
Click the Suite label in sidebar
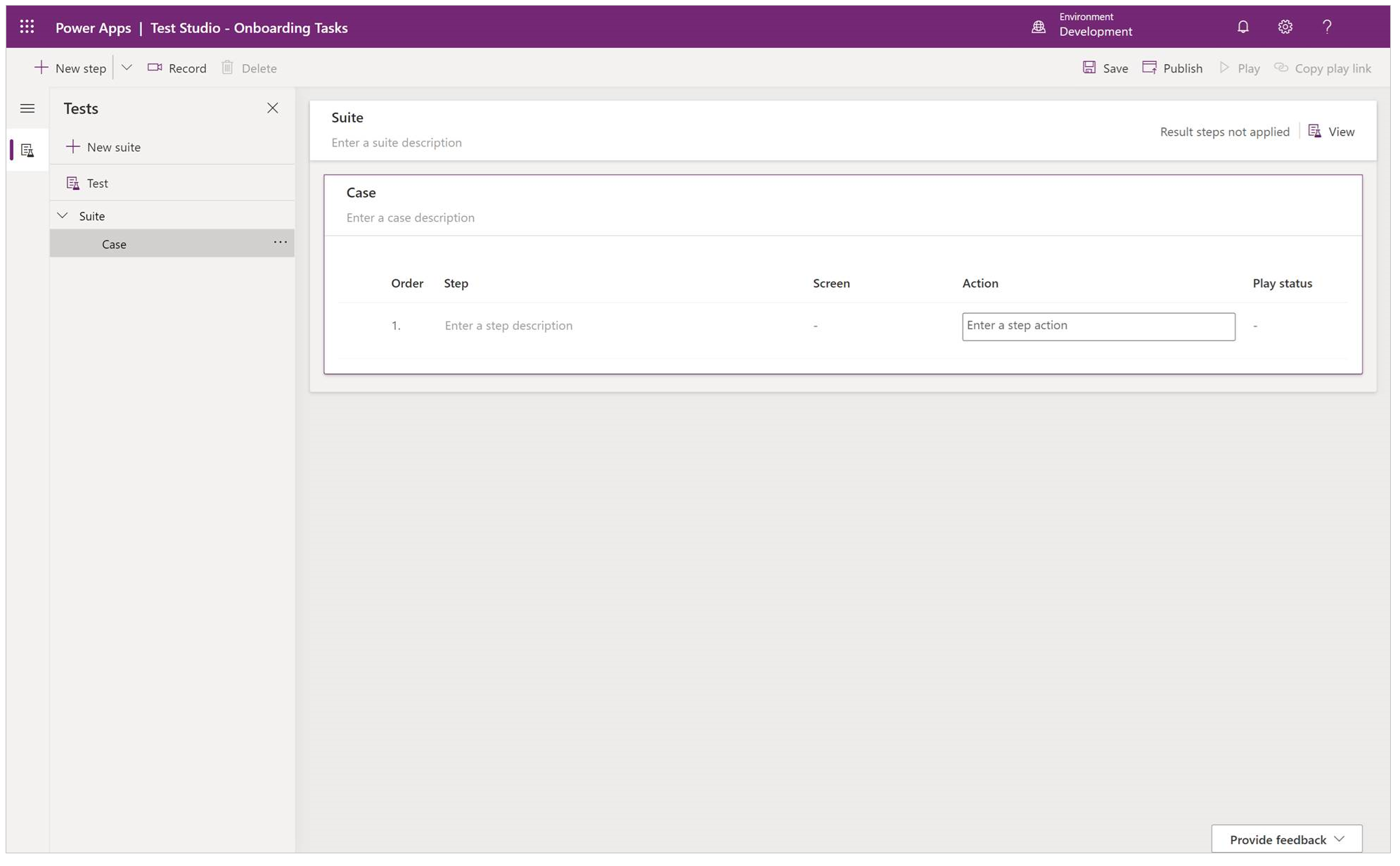tap(92, 215)
